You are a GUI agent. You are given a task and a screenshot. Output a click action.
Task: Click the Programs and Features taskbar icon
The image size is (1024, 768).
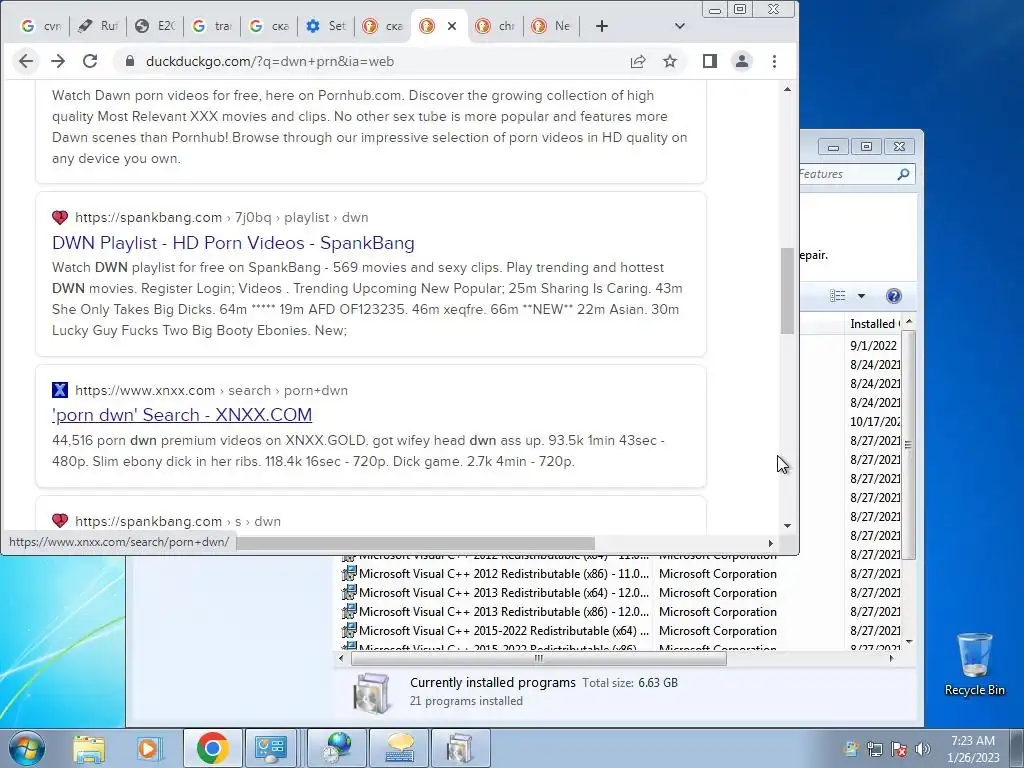[x=460, y=748]
